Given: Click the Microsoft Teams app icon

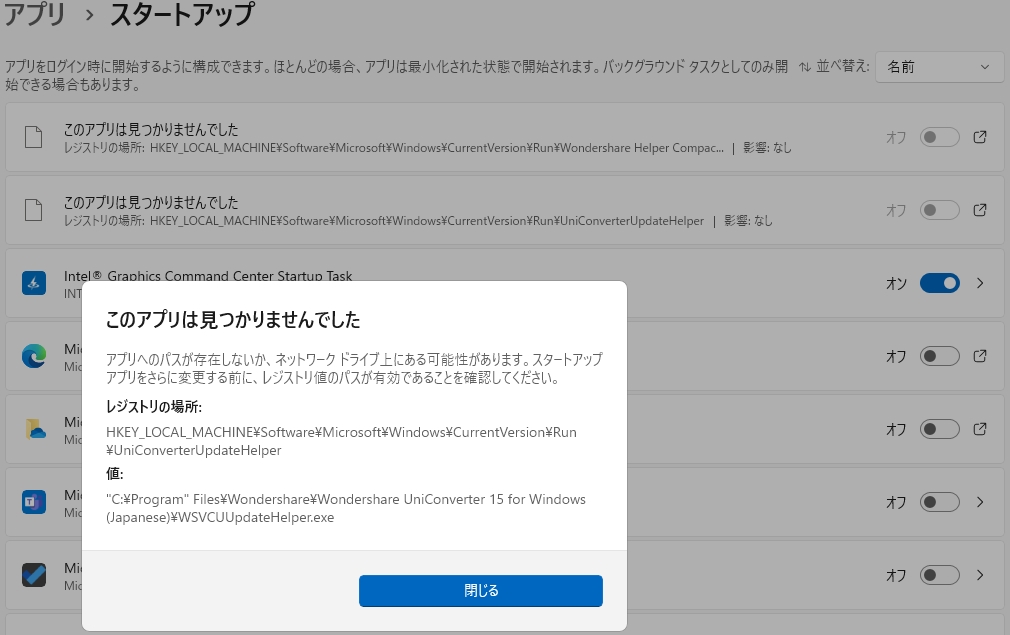Looking at the screenshot, I should 33,502.
